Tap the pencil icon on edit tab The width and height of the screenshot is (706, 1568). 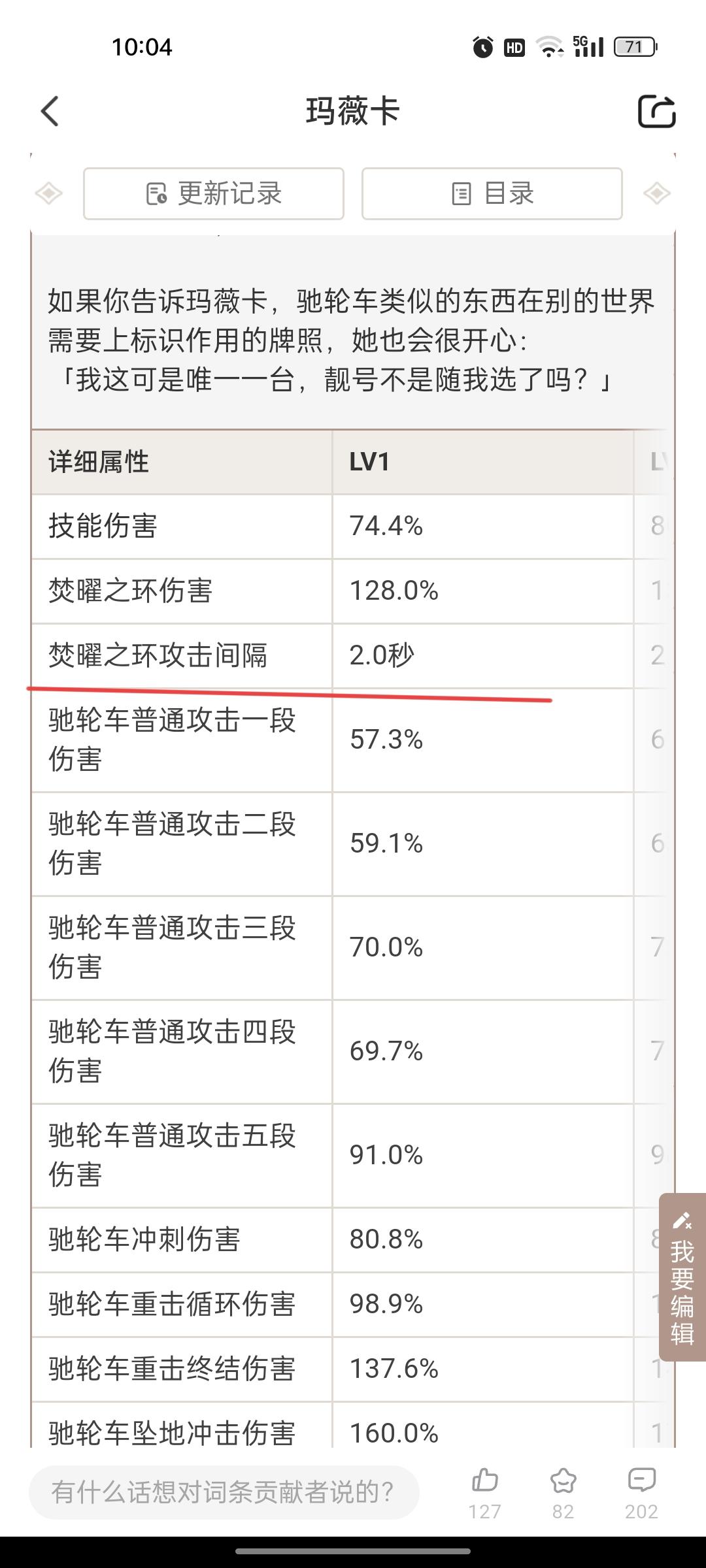point(682,1219)
